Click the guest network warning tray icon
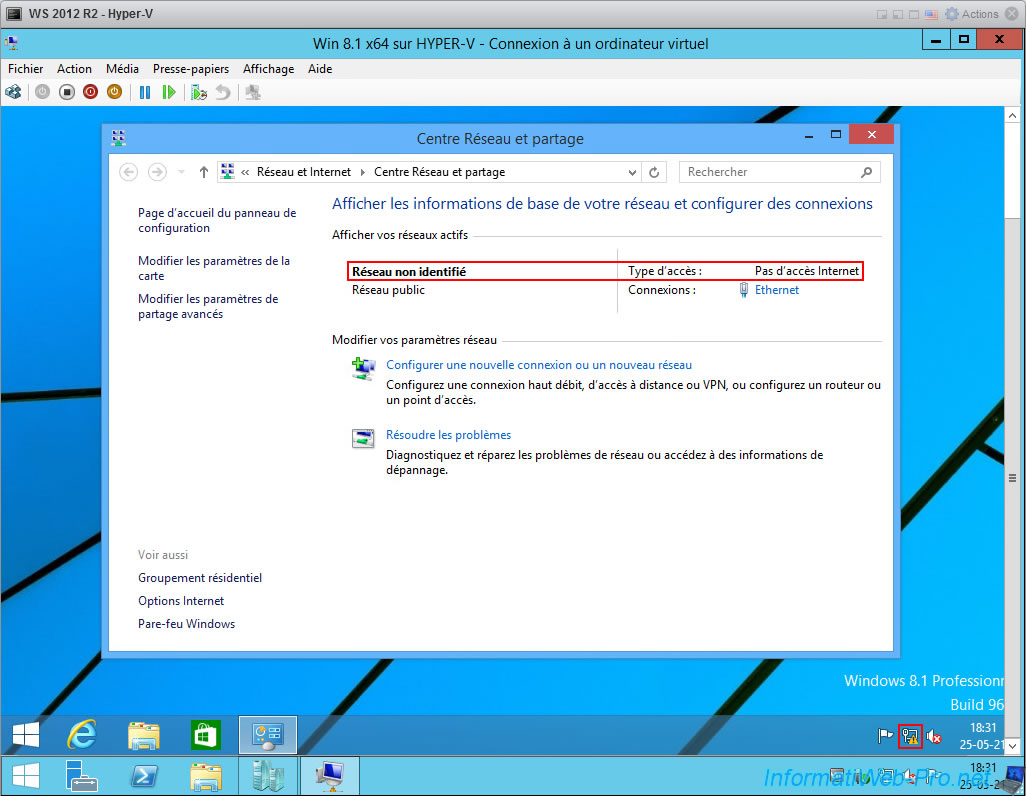The height and width of the screenshot is (796, 1026). 910,736
